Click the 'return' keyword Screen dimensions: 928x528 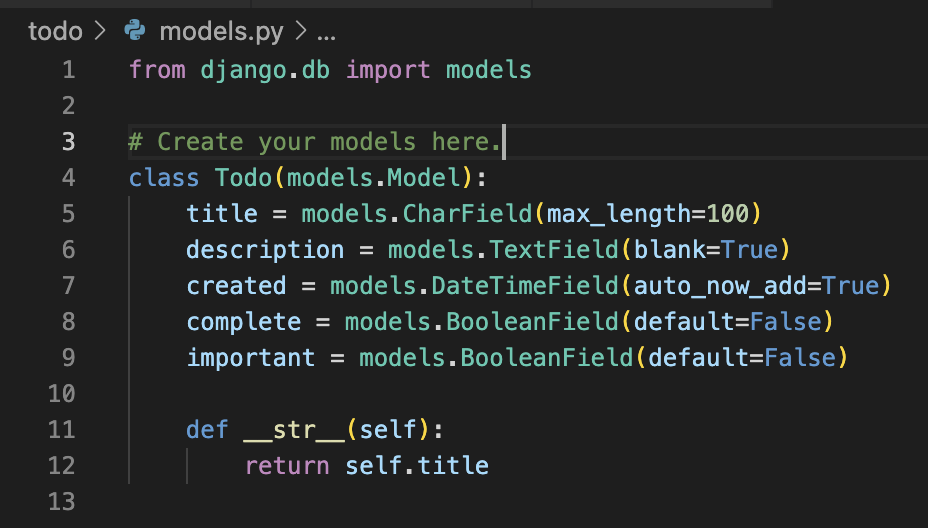[287, 466]
